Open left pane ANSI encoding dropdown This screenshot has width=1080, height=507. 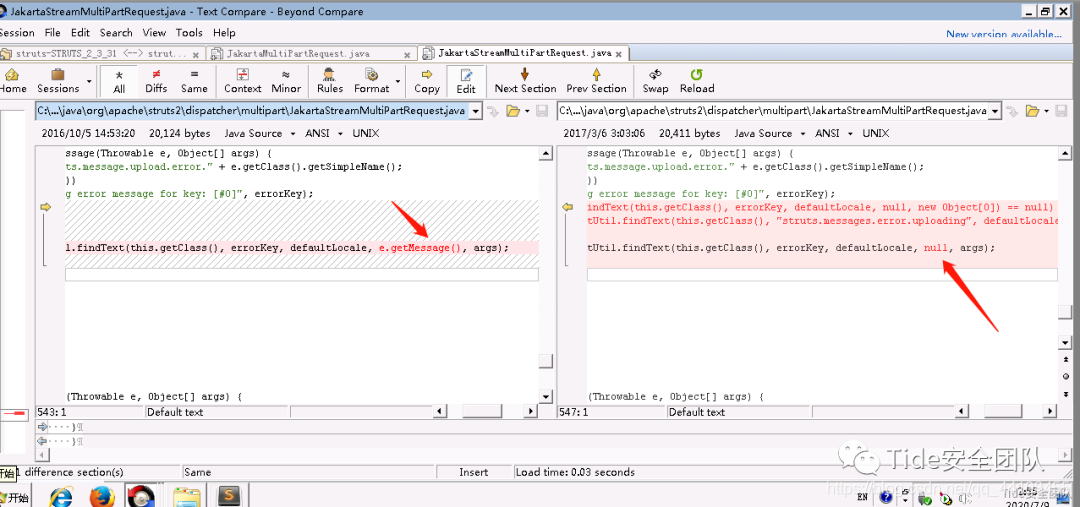click(x=326, y=134)
